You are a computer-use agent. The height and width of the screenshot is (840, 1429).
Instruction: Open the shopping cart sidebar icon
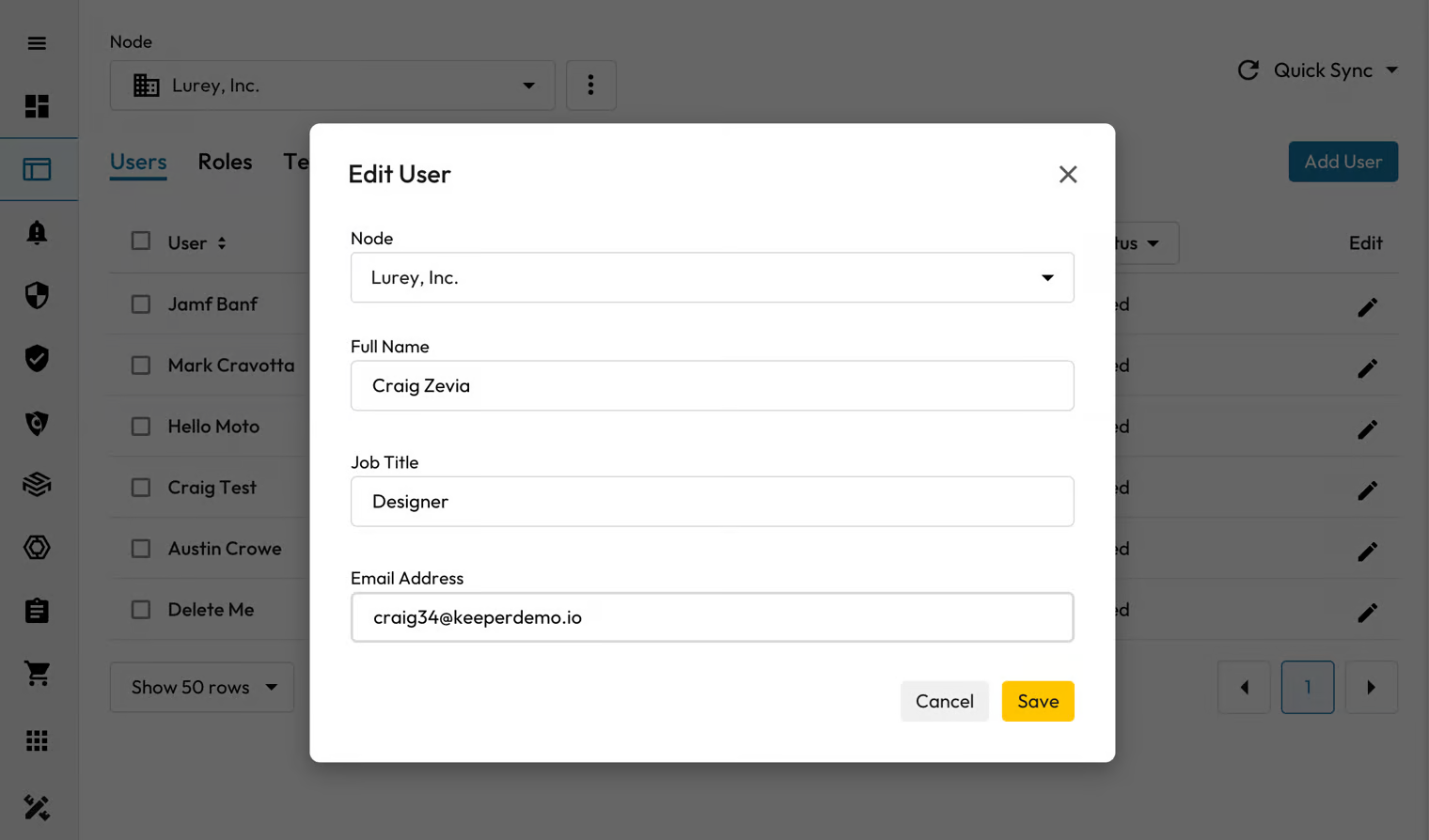point(37,673)
